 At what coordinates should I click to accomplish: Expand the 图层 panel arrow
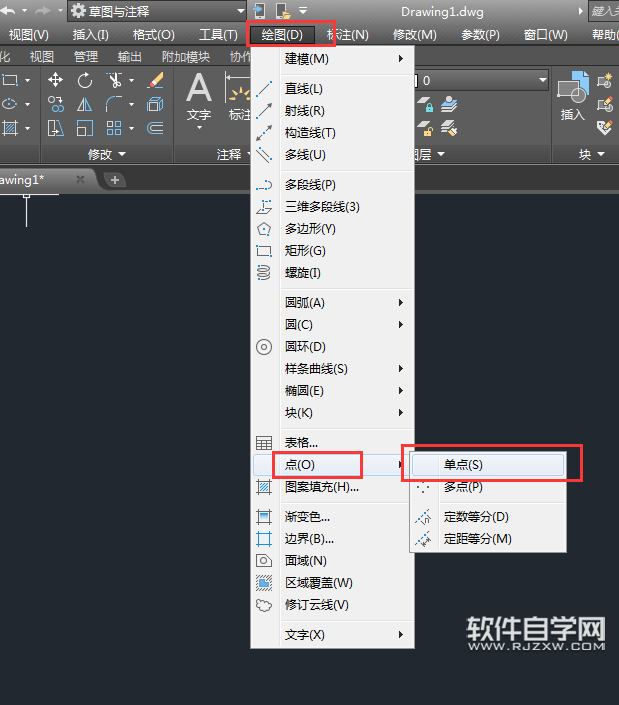(x=441, y=154)
